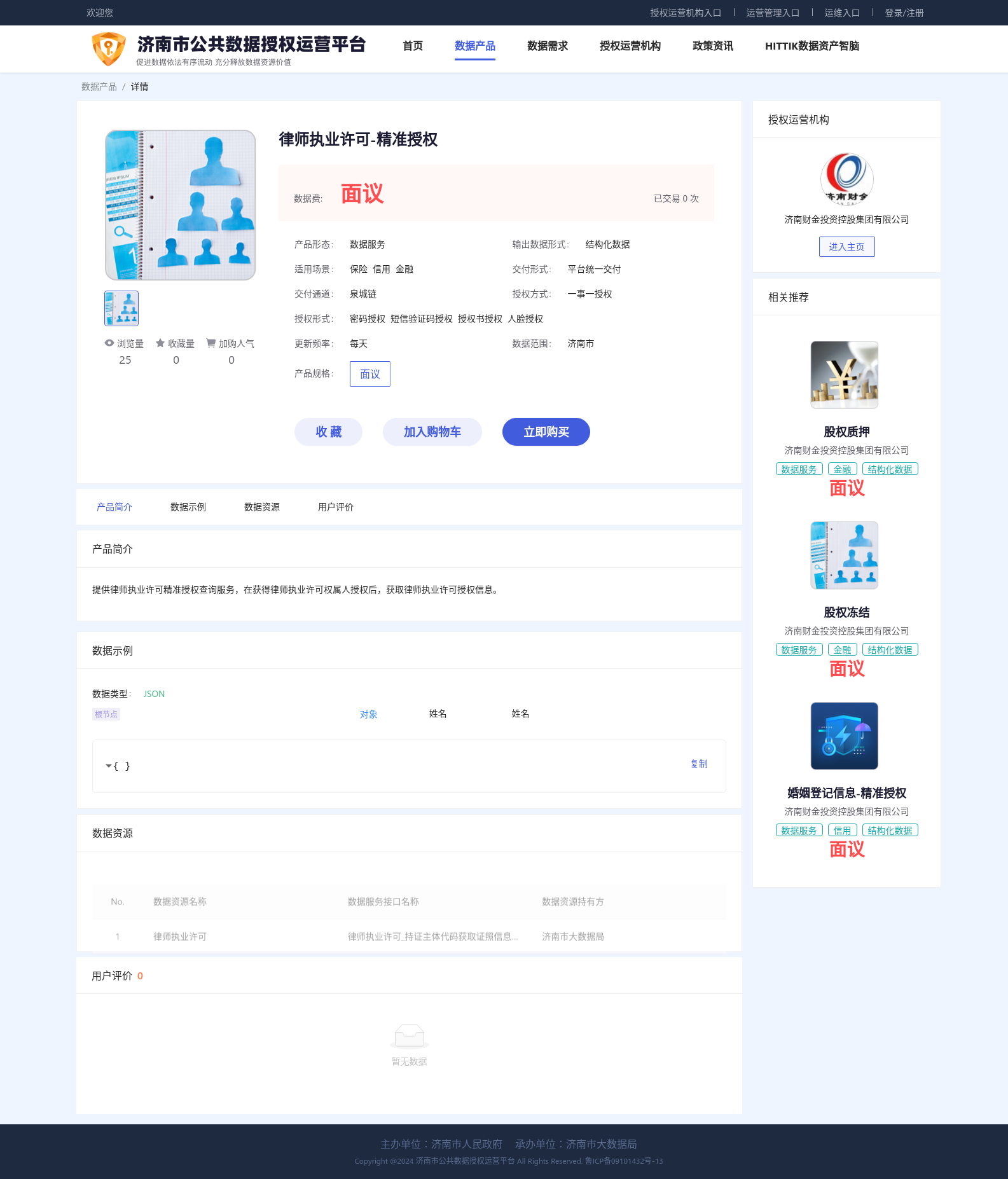Go to 授权运营机构 nav item
This screenshot has width=1008, height=1179.
click(630, 46)
